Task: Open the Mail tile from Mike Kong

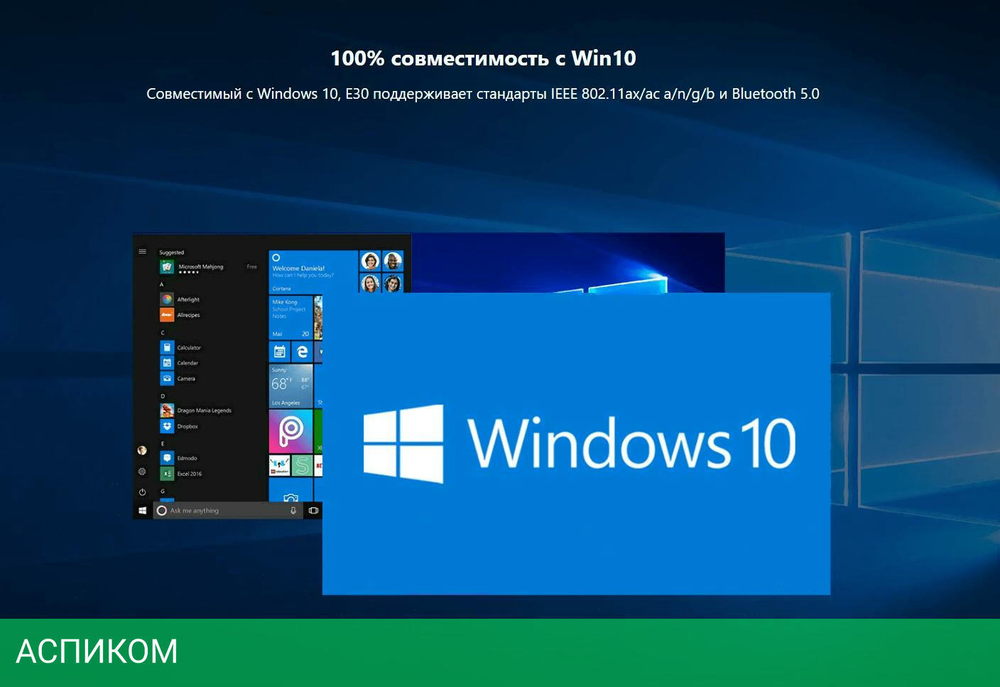Action: pos(291,317)
